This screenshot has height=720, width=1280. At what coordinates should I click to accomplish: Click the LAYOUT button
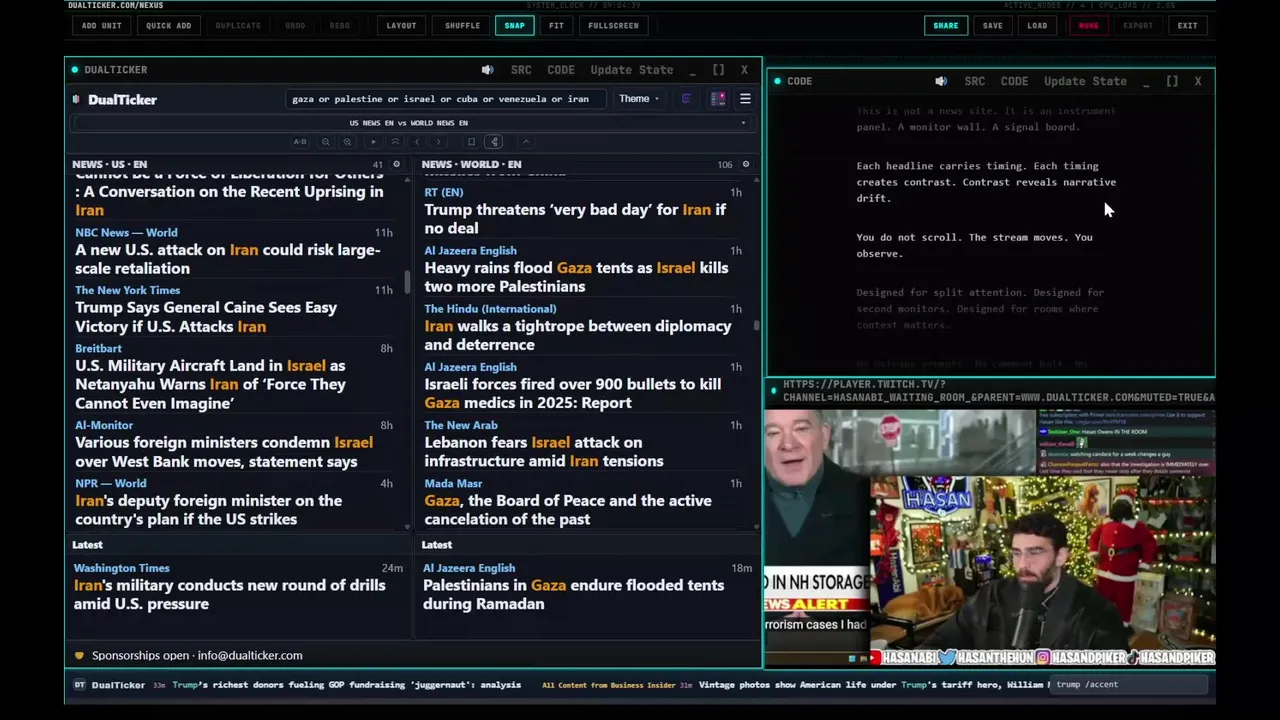[401, 26]
